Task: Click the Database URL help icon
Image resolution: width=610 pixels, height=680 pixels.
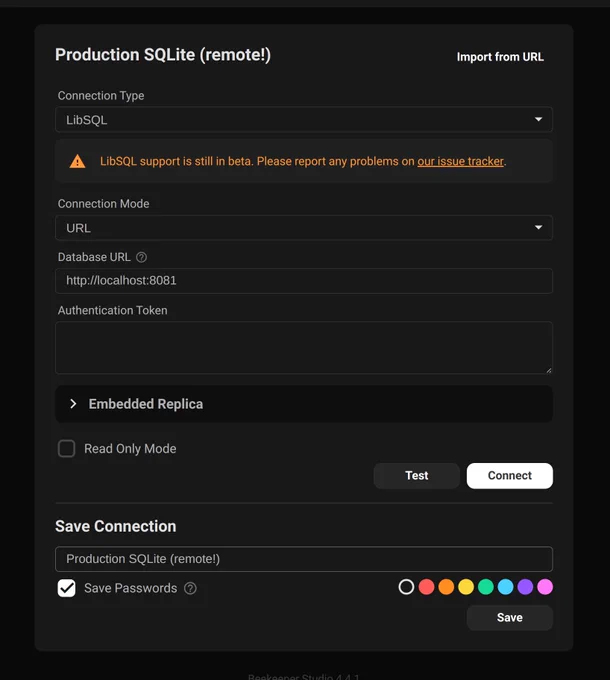Action: click(x=141, y=257)
